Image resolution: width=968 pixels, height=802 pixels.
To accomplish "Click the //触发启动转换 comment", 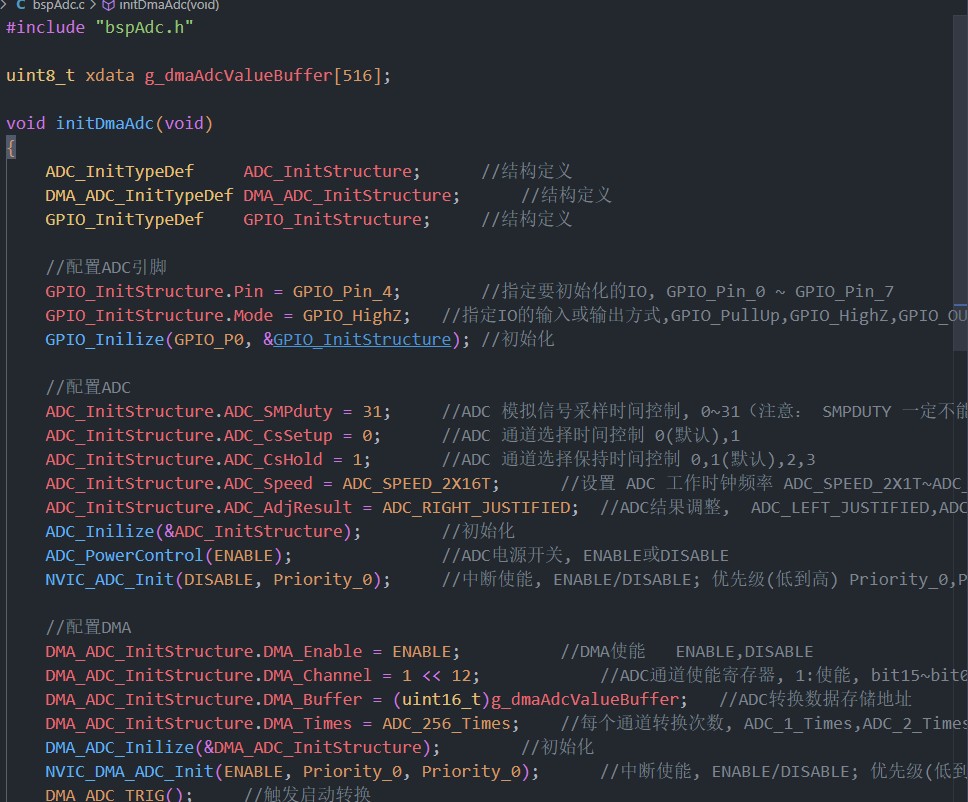I will pyautogui.click(x=307, y=794).
